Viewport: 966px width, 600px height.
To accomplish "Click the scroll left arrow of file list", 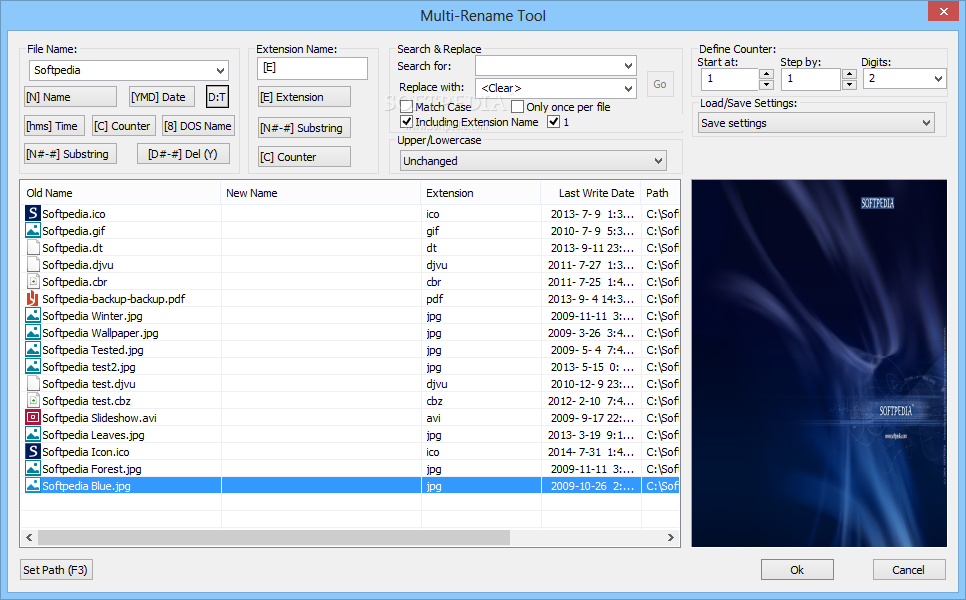I will point(29,537).
